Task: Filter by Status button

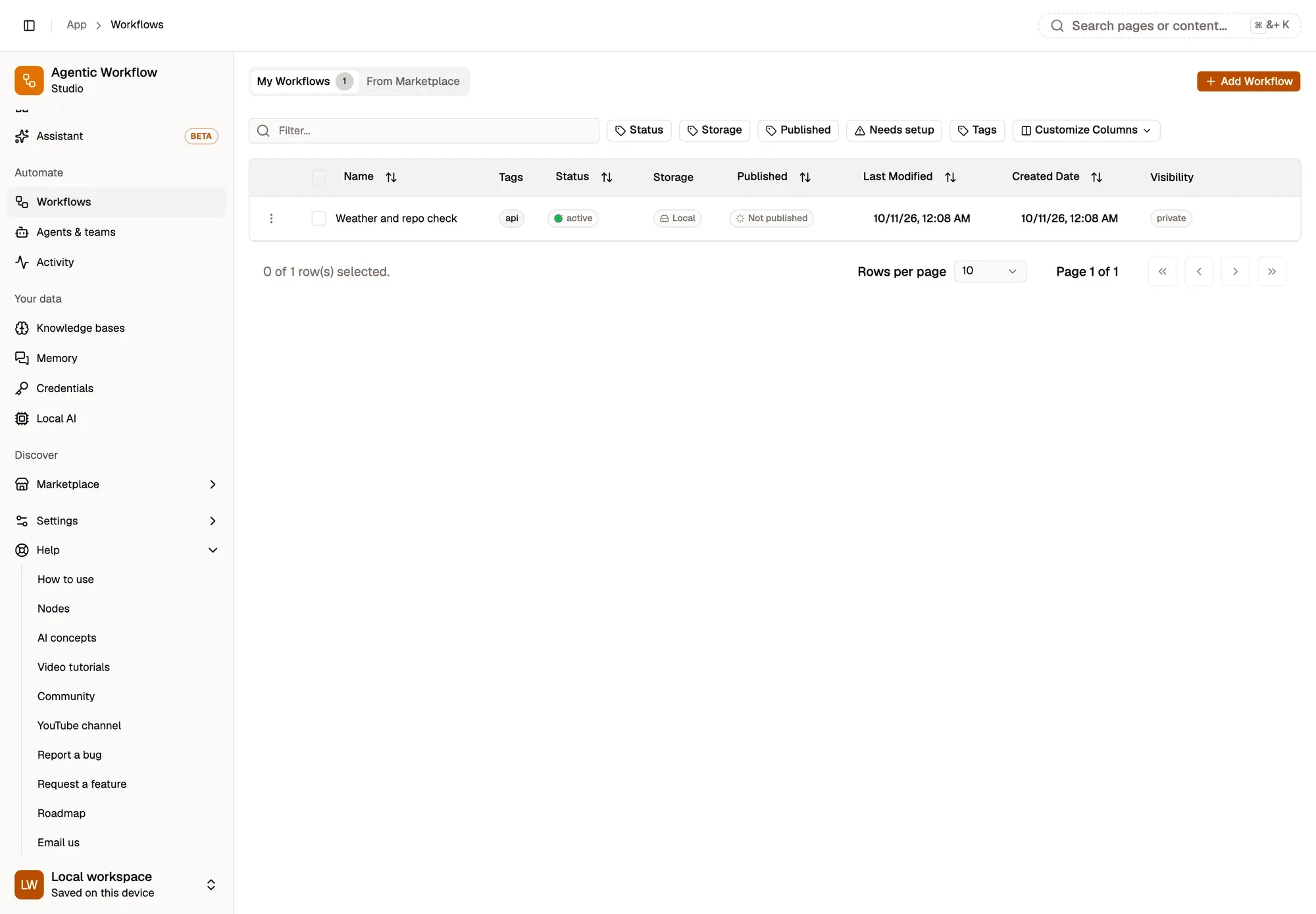Action: 639,130
